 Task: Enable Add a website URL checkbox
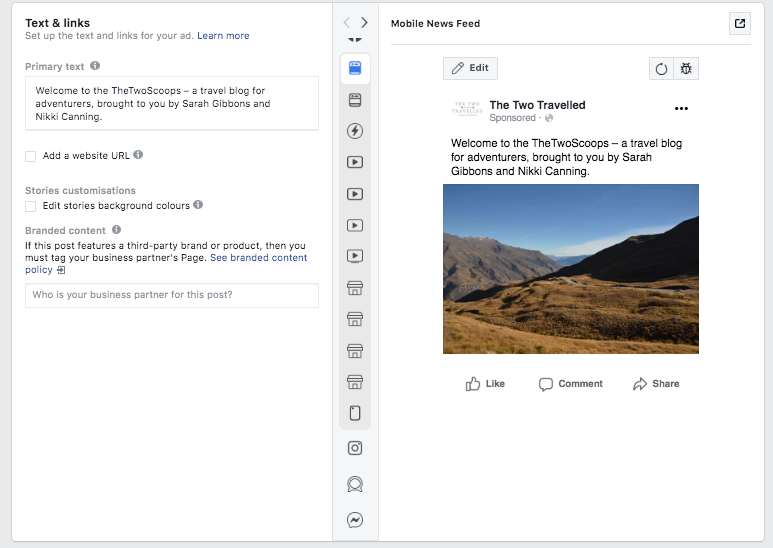(31, 156)
